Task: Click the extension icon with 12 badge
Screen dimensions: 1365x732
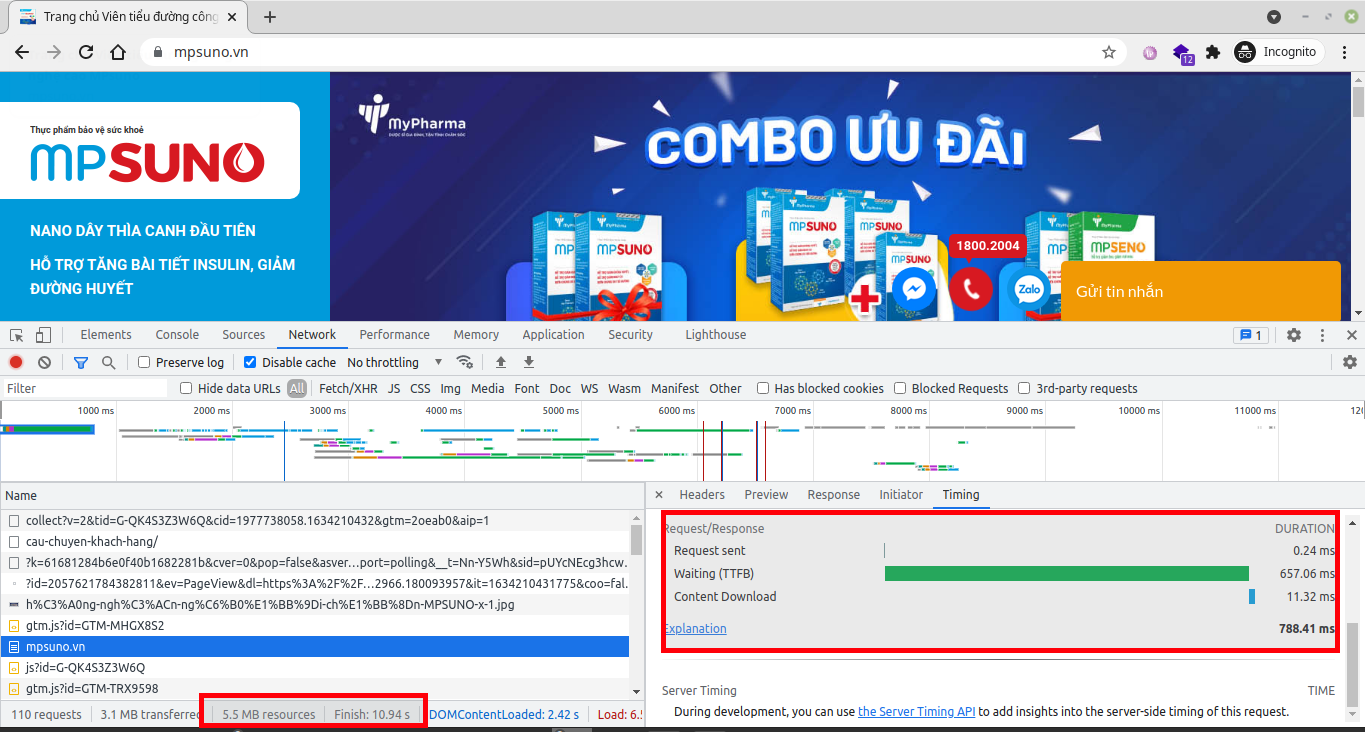Action: 1182,53
